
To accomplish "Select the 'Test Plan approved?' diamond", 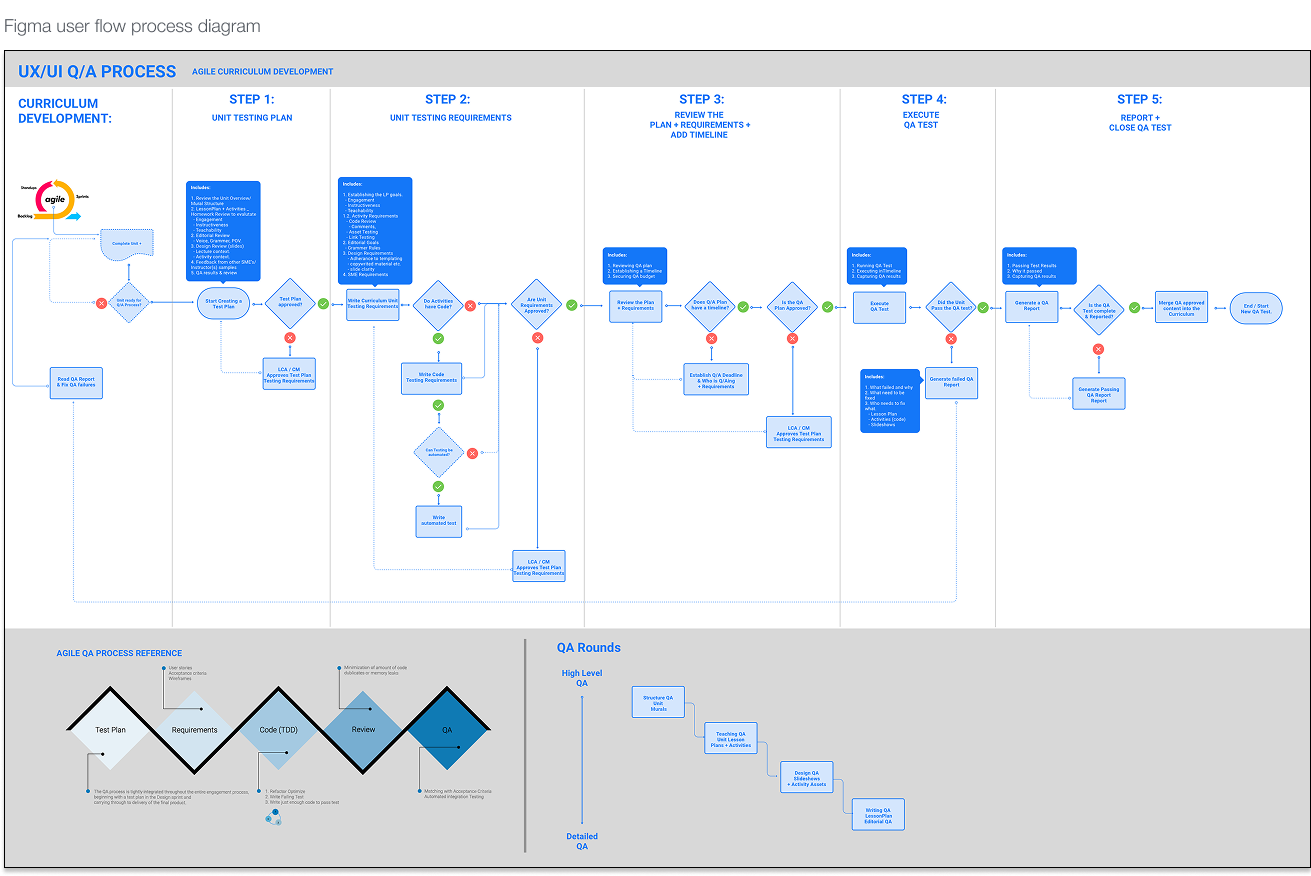I will click(290, 303).
